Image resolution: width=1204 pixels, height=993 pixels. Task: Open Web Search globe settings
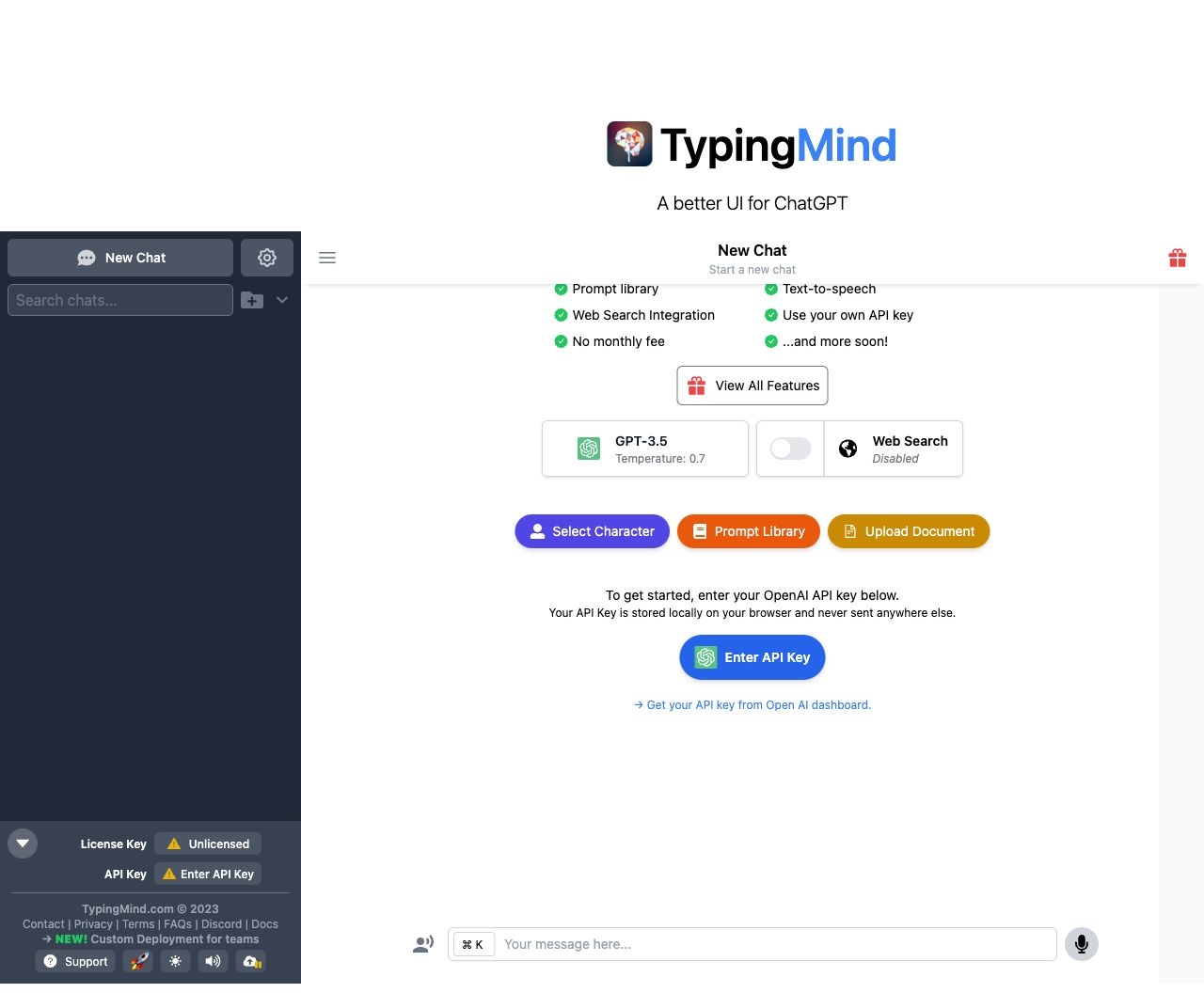(x=894, y=449)
